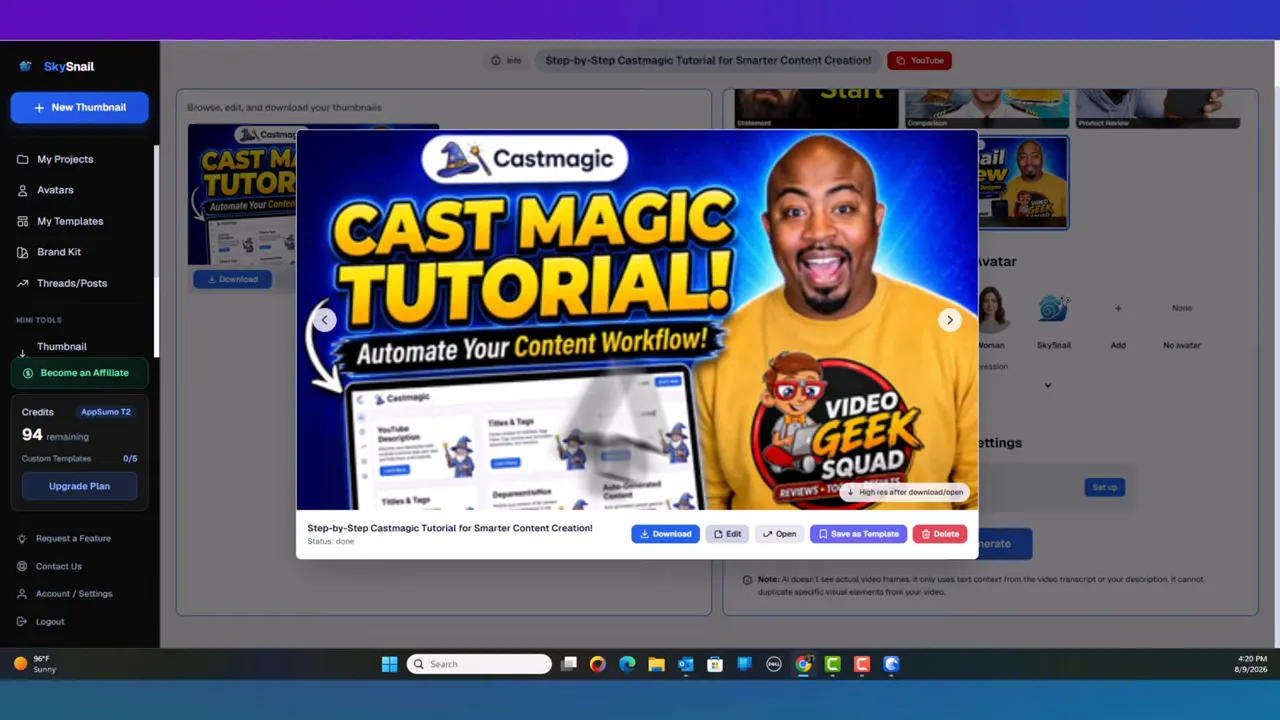Viewport: 1280px width, 720px height.
Task: Click the AppSumo T2 plan badge
Action: pyautogui.click(x=106, y=412)
